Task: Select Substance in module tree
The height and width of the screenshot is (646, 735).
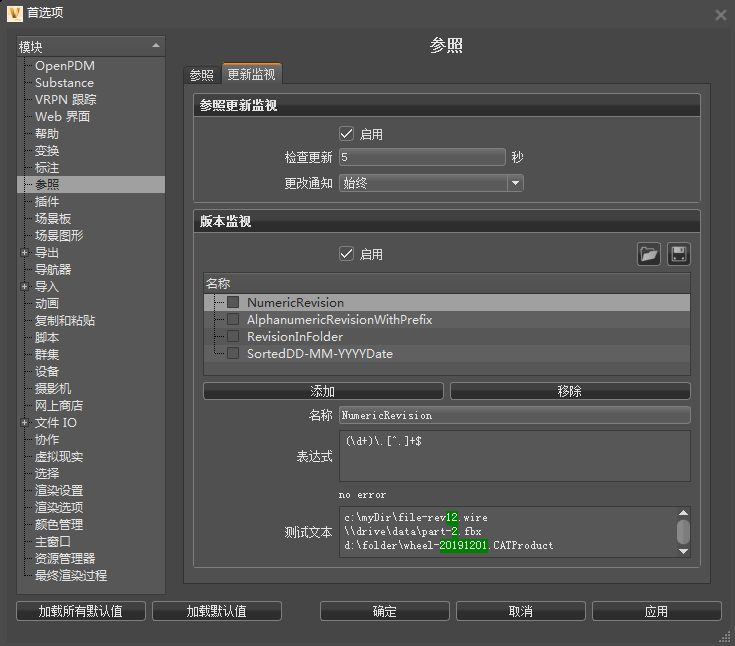Action: coord(64,83)
